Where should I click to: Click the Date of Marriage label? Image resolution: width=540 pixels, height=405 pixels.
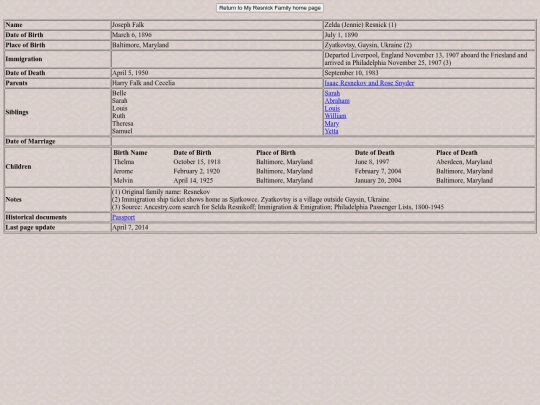coord(30,142)
